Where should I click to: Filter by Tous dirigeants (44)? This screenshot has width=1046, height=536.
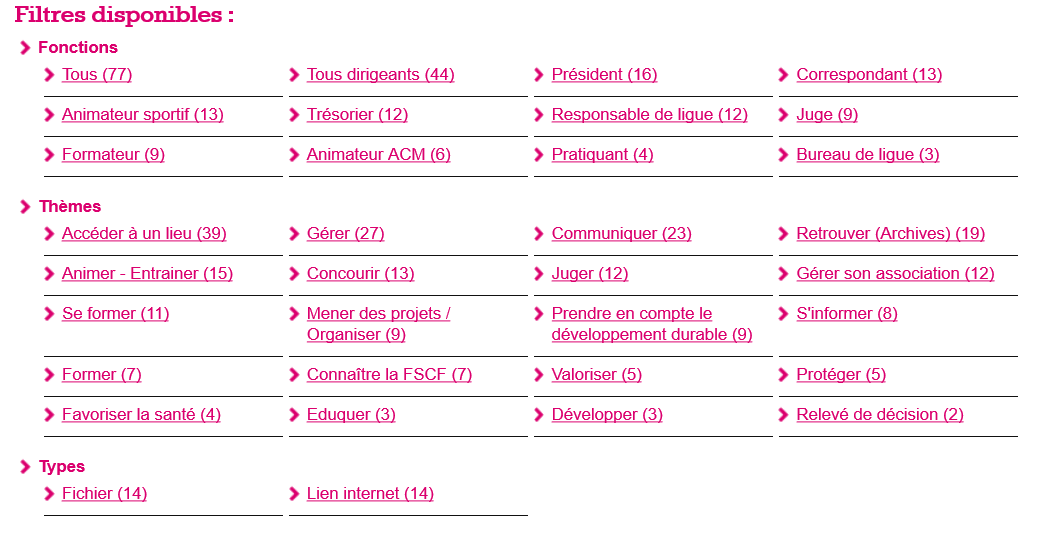tap(380, 75)
